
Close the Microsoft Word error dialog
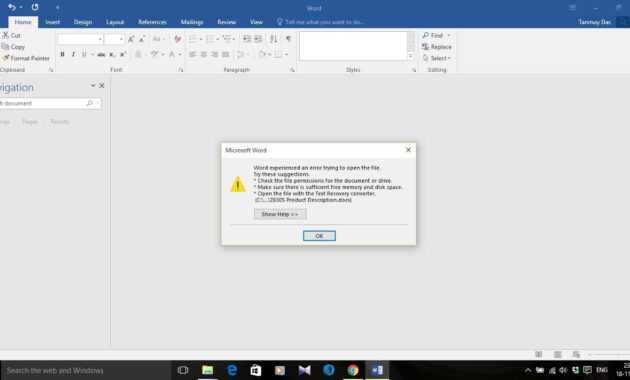(x=408, y=150)
